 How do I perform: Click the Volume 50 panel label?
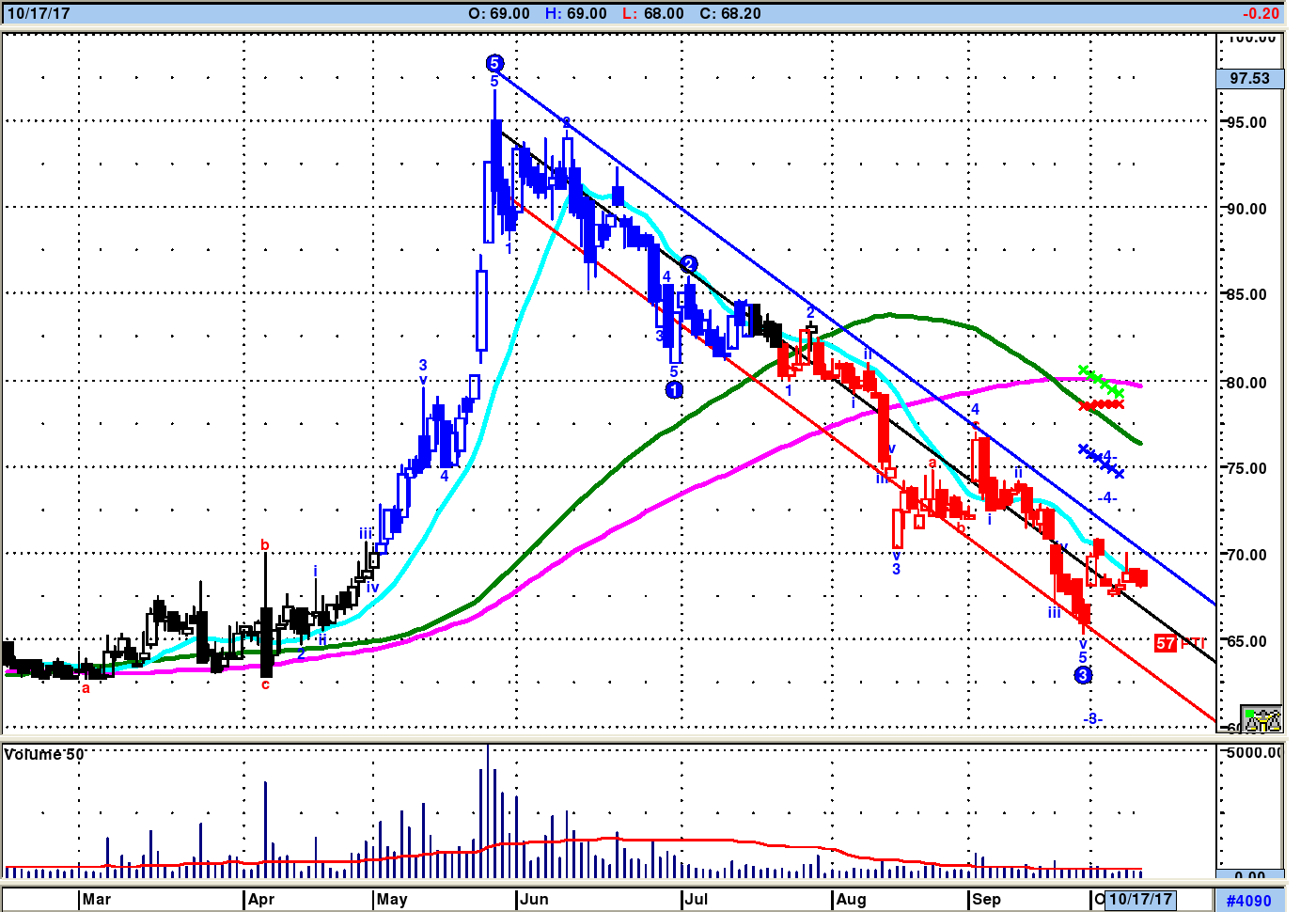click(44, 754)
